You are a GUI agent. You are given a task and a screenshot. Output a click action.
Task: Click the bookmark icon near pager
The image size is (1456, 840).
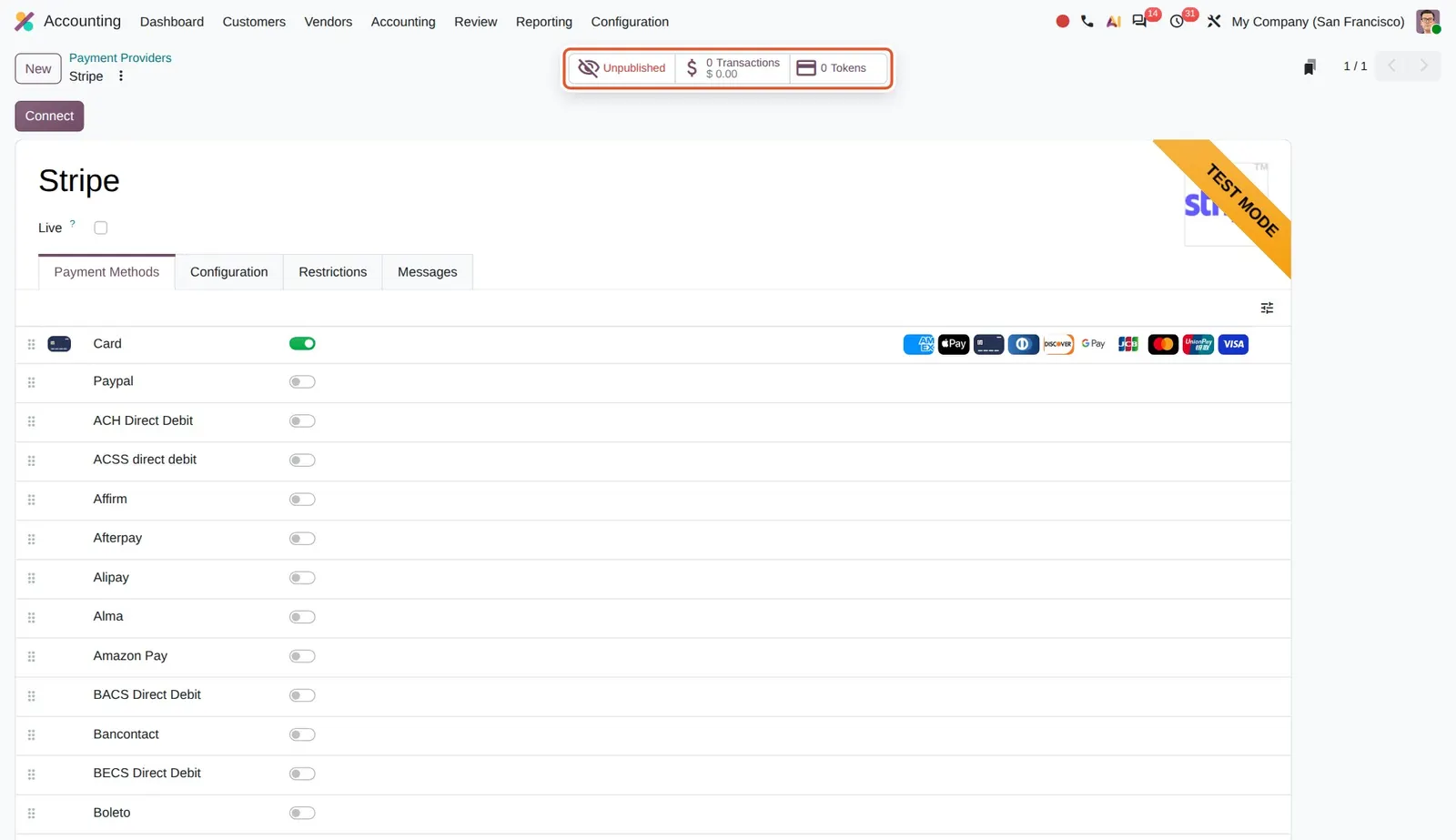1309,66
